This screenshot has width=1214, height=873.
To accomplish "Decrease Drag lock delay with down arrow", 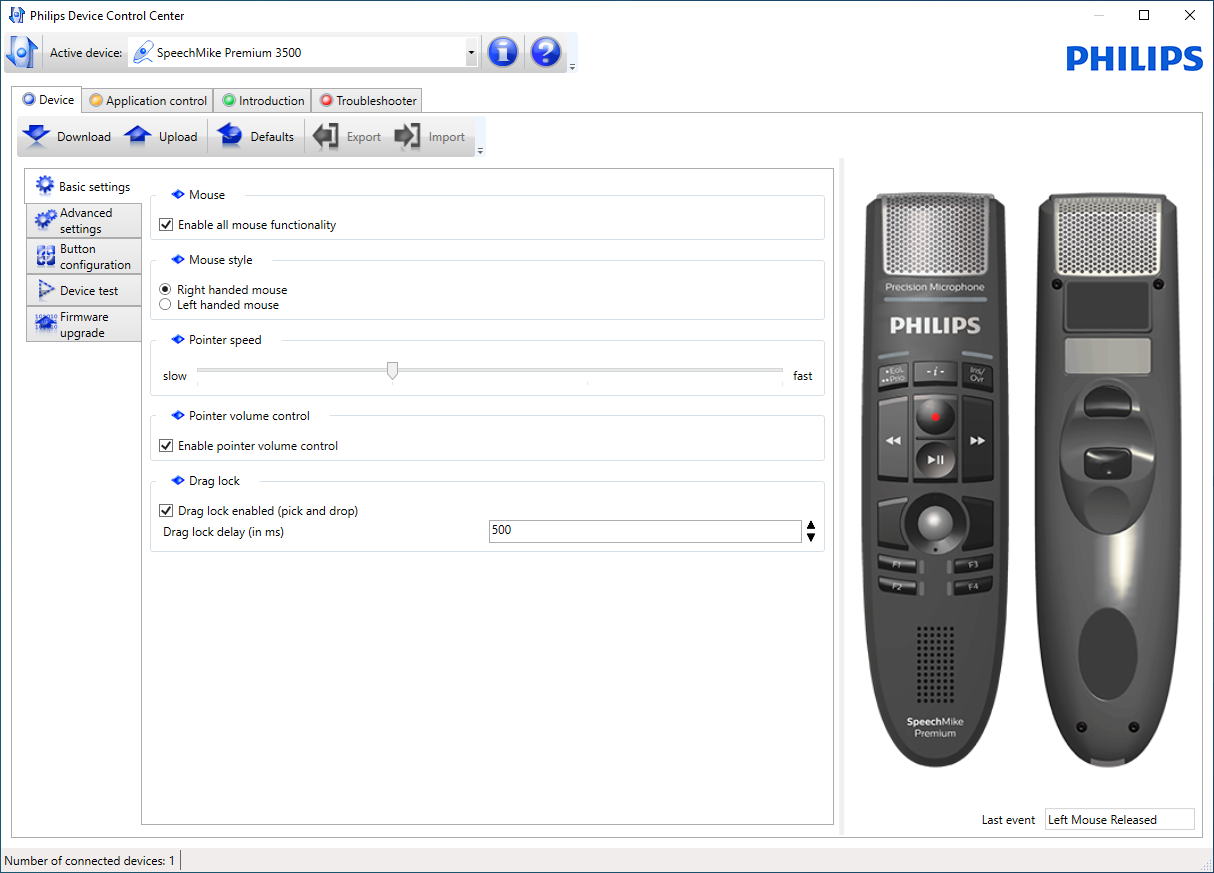I will tap(811, 537).
